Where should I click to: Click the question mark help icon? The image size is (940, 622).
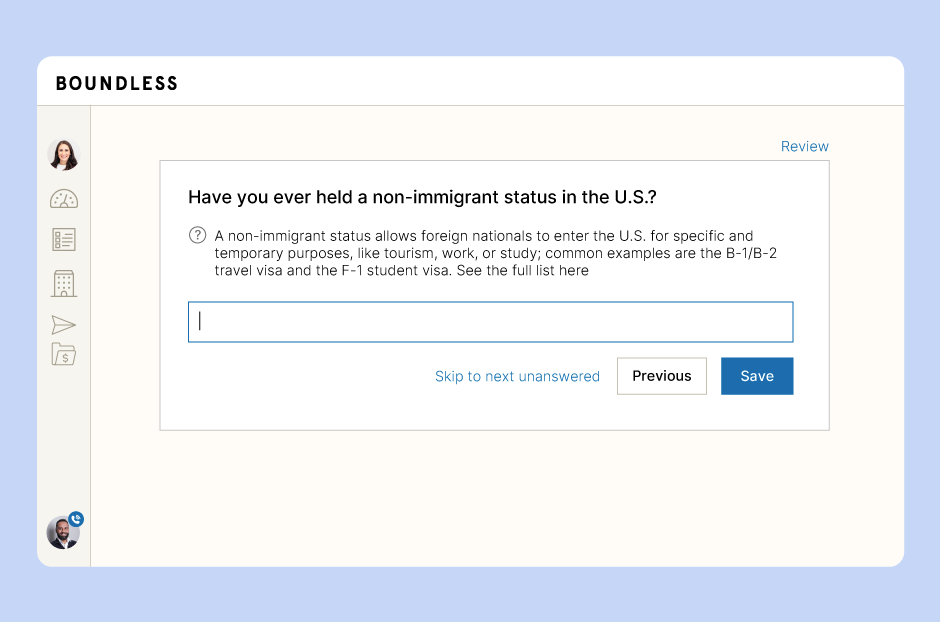point(197,235)
